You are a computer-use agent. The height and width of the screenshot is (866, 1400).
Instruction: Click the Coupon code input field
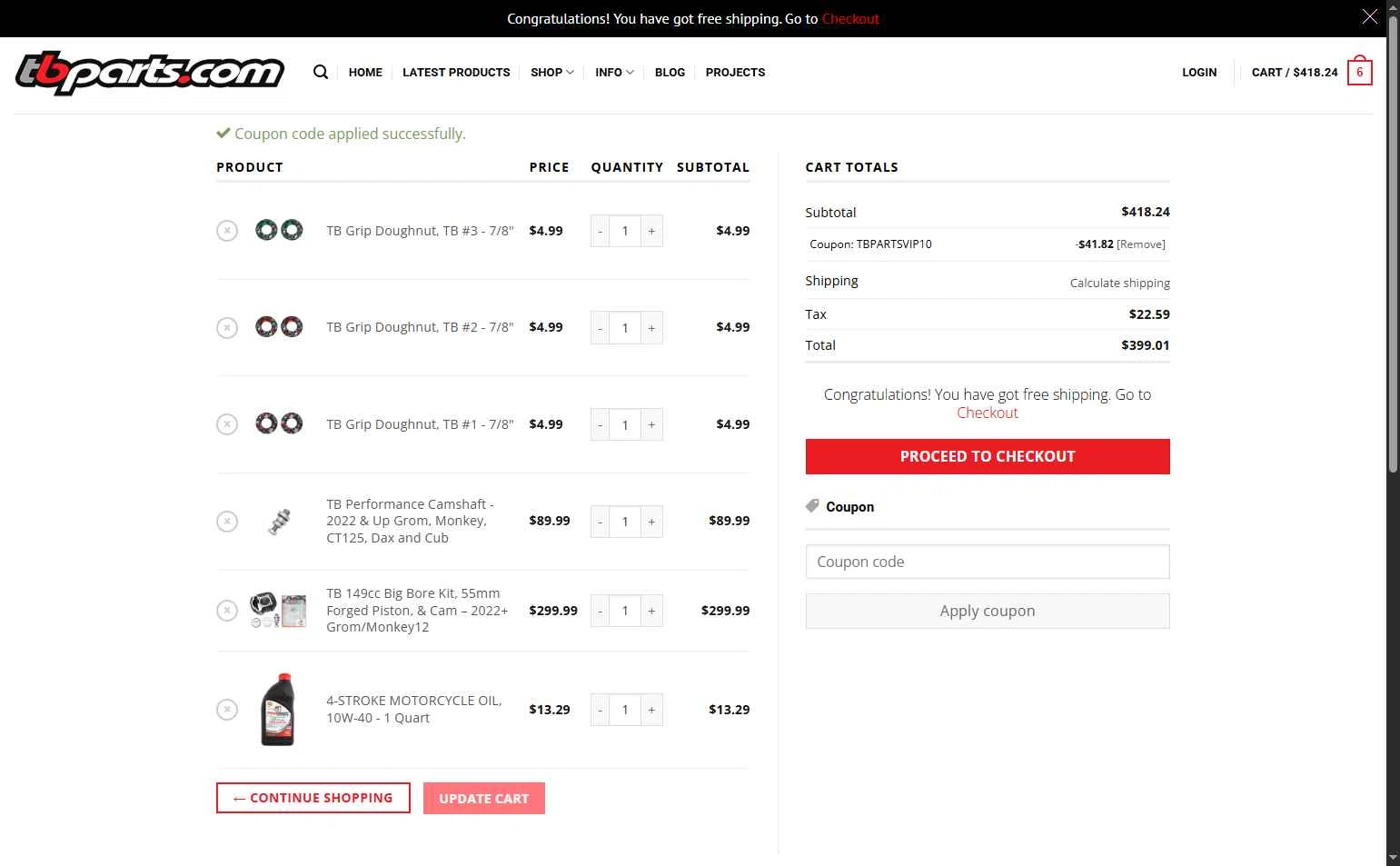click(x=988, y=562)
